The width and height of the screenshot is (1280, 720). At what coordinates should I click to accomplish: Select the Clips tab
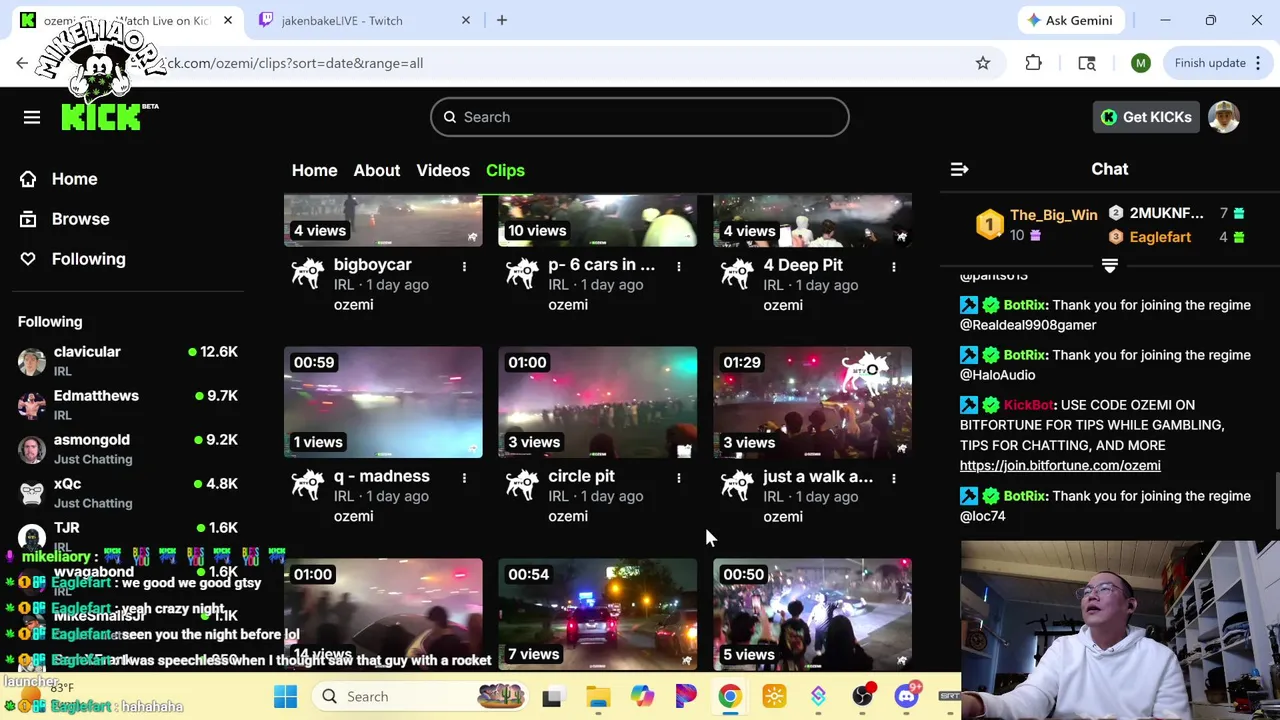pyautogui.click(x=505, y=170)
